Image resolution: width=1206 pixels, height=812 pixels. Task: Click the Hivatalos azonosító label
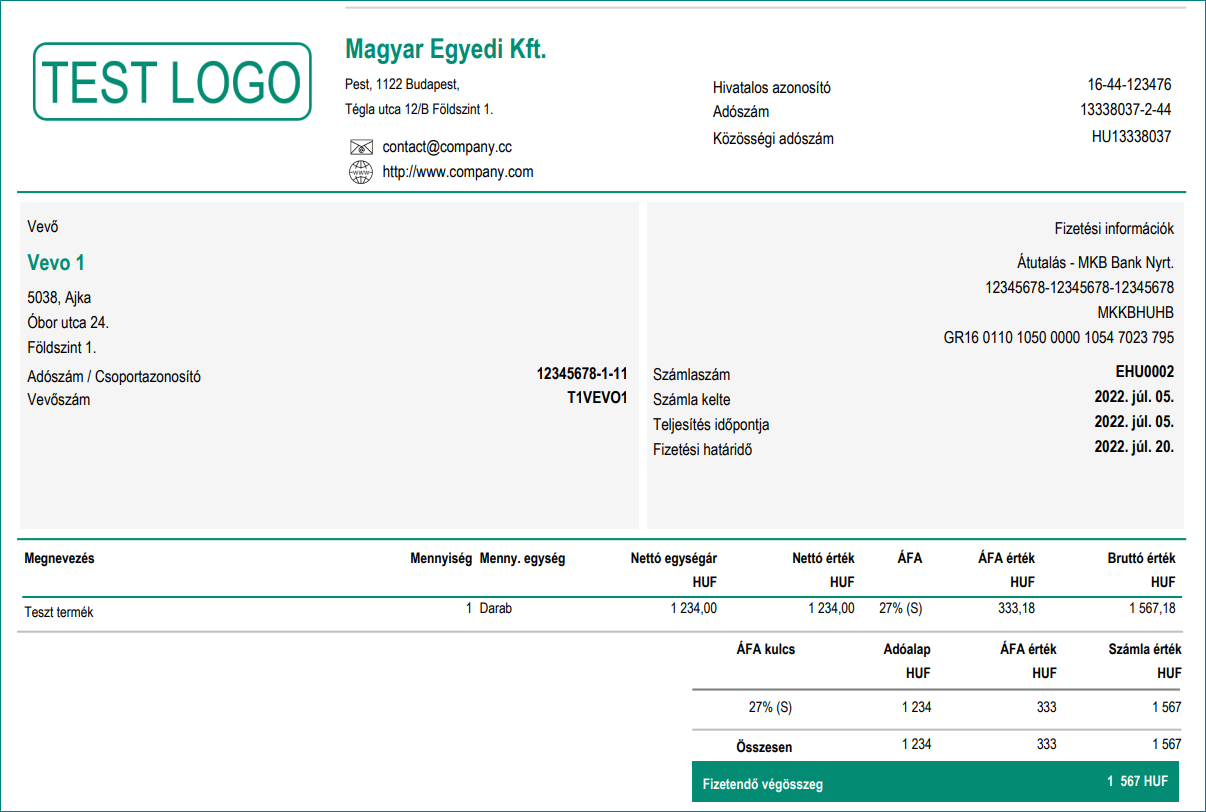click(x=772, y=88)
